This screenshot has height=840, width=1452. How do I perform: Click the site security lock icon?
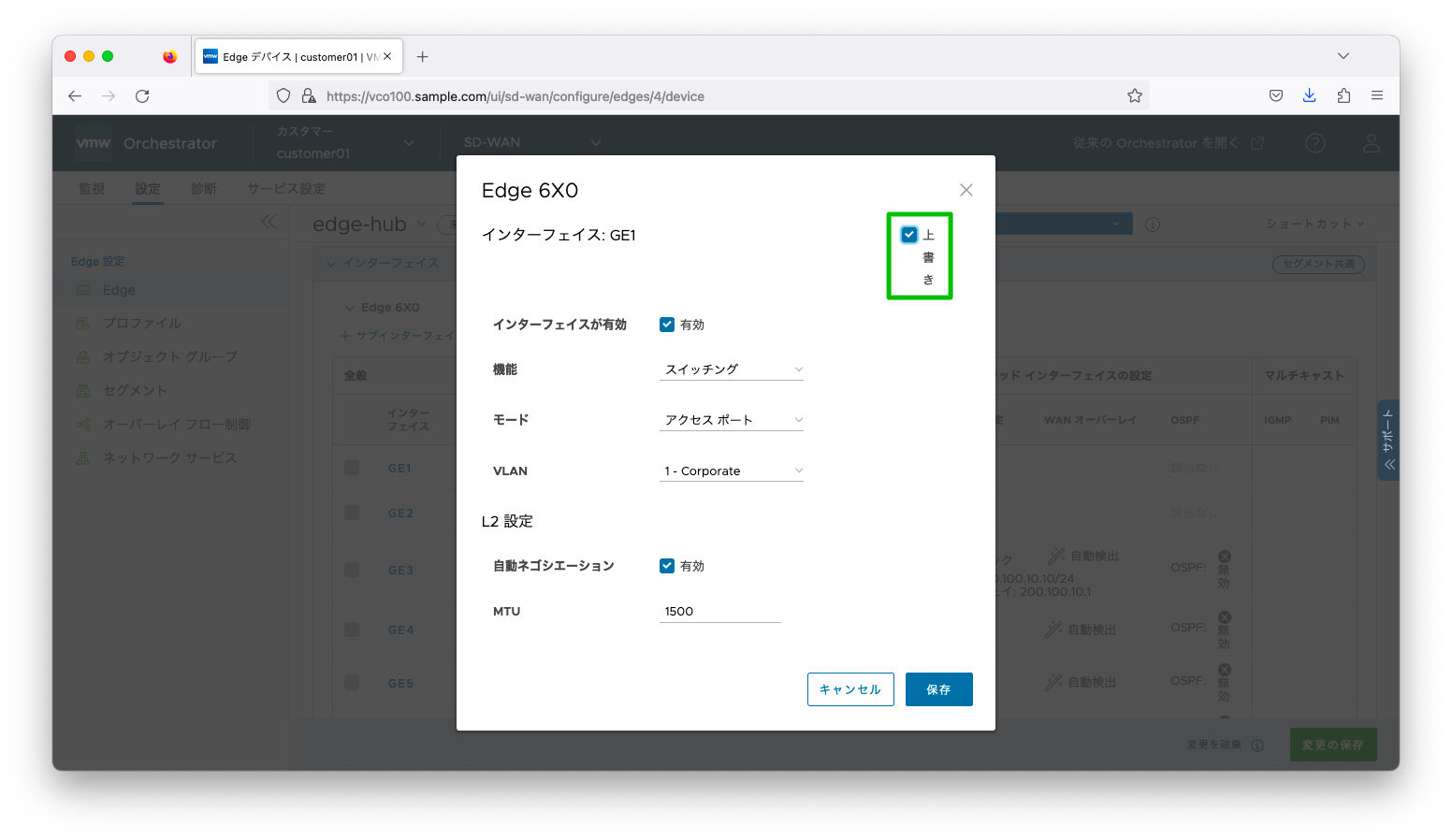(309, 95)
